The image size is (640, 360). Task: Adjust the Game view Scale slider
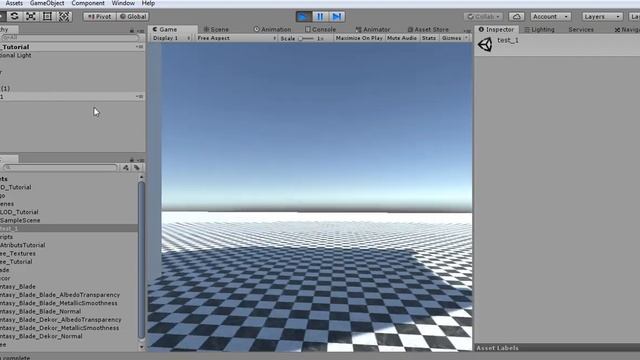coord(306,38)
